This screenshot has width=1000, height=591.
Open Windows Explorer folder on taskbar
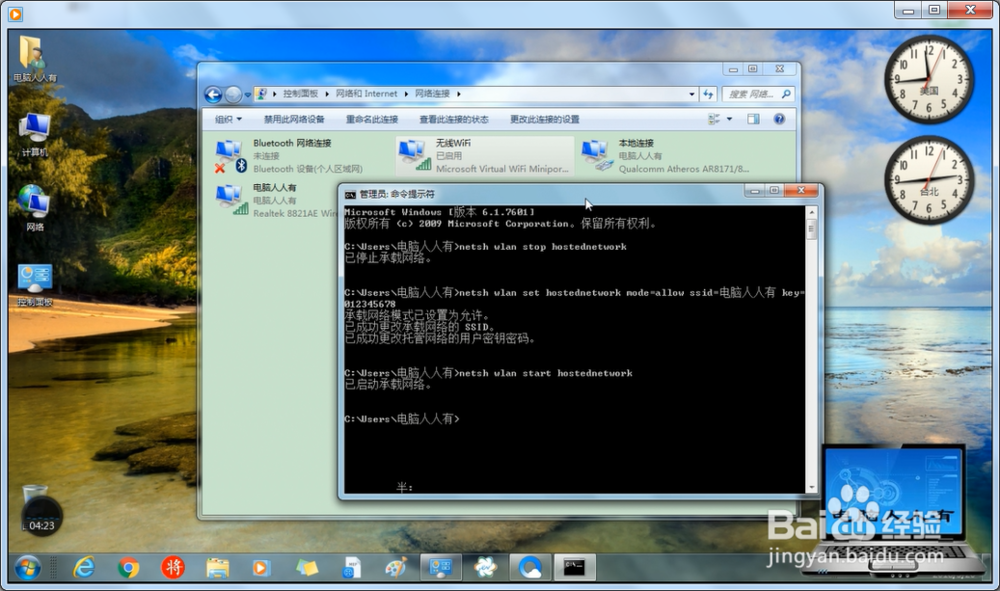(x=217, y=567)
